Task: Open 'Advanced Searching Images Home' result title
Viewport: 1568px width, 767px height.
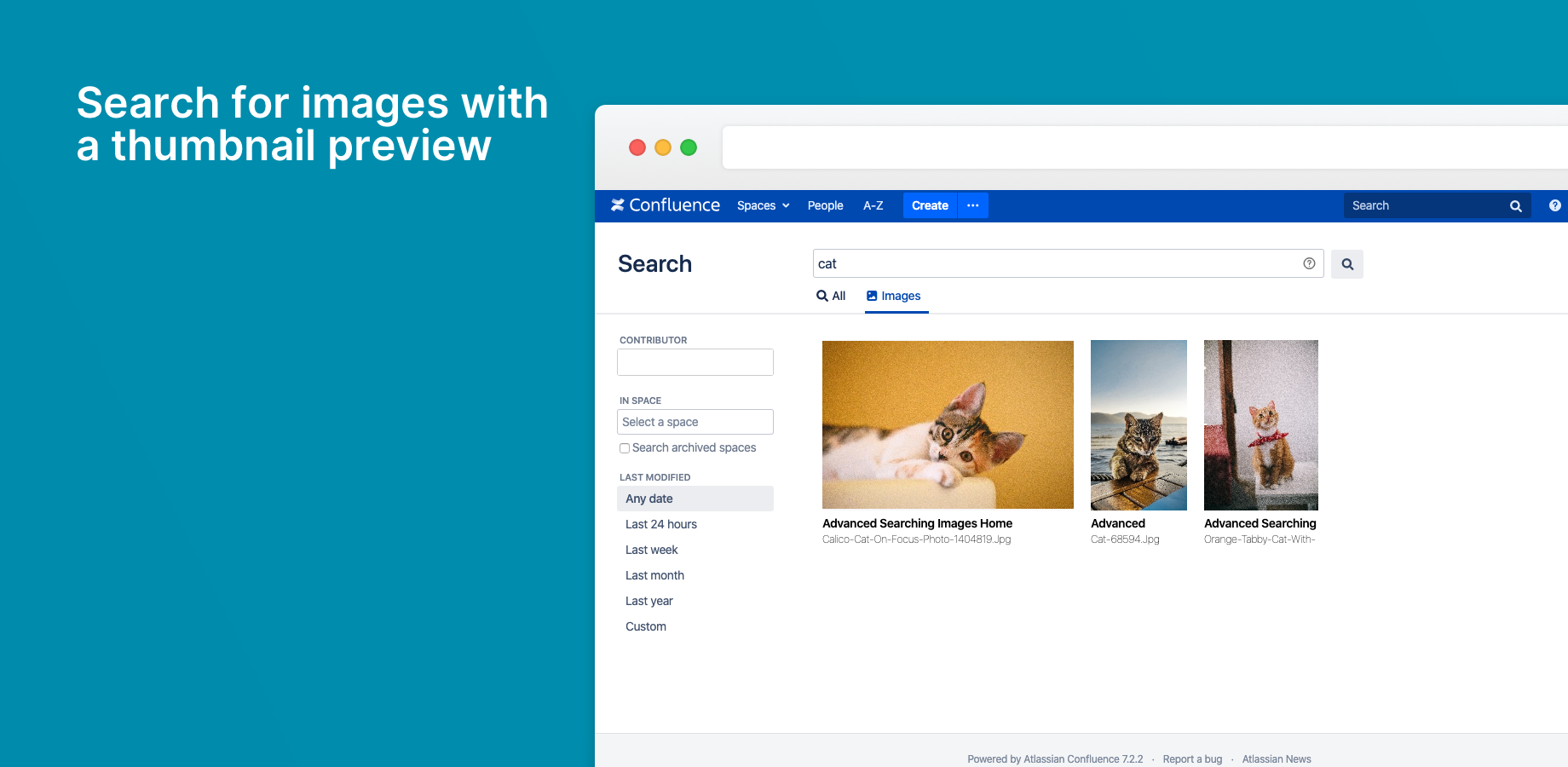Action: 917,523
